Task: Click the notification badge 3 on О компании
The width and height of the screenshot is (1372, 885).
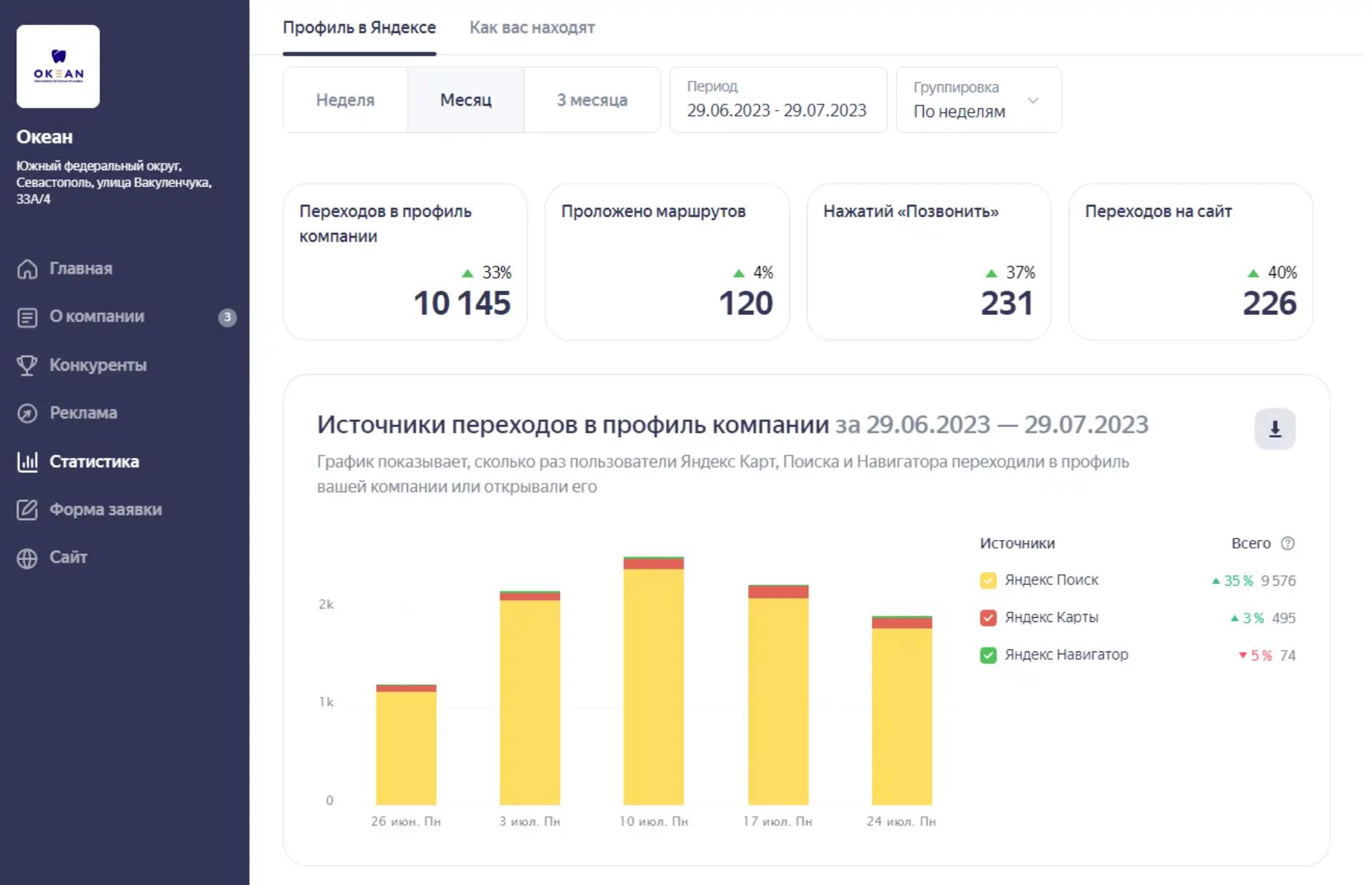Action: (227, 317)
